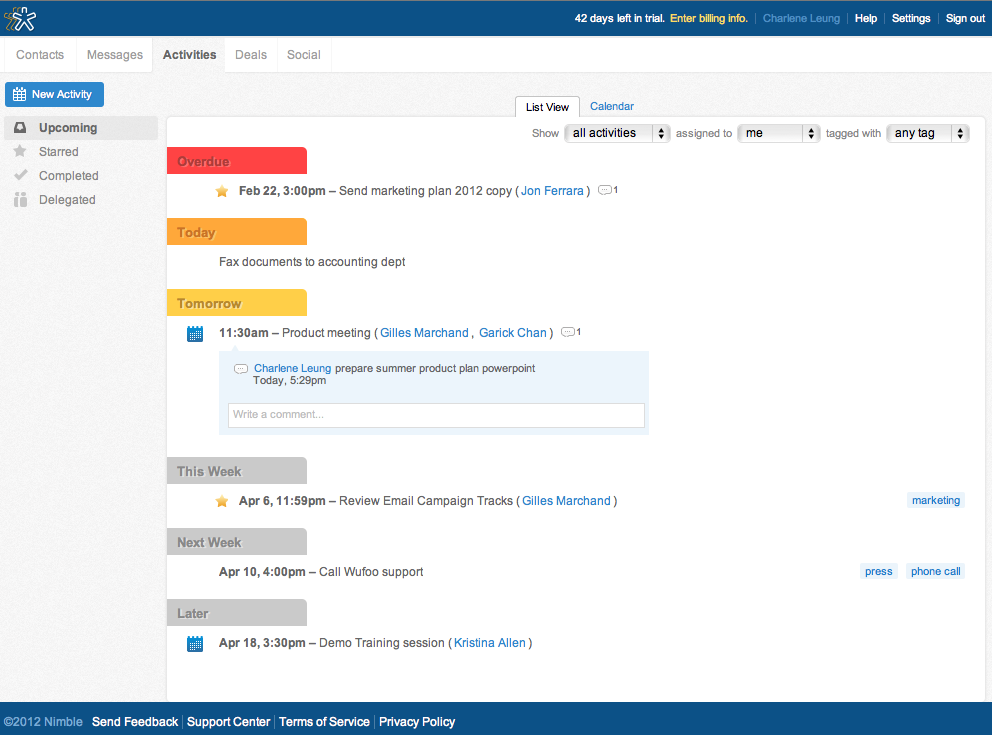Click the Delegated people icon in sidebar
This screenshot has width=992, height=735.
[x=20, y=199]
